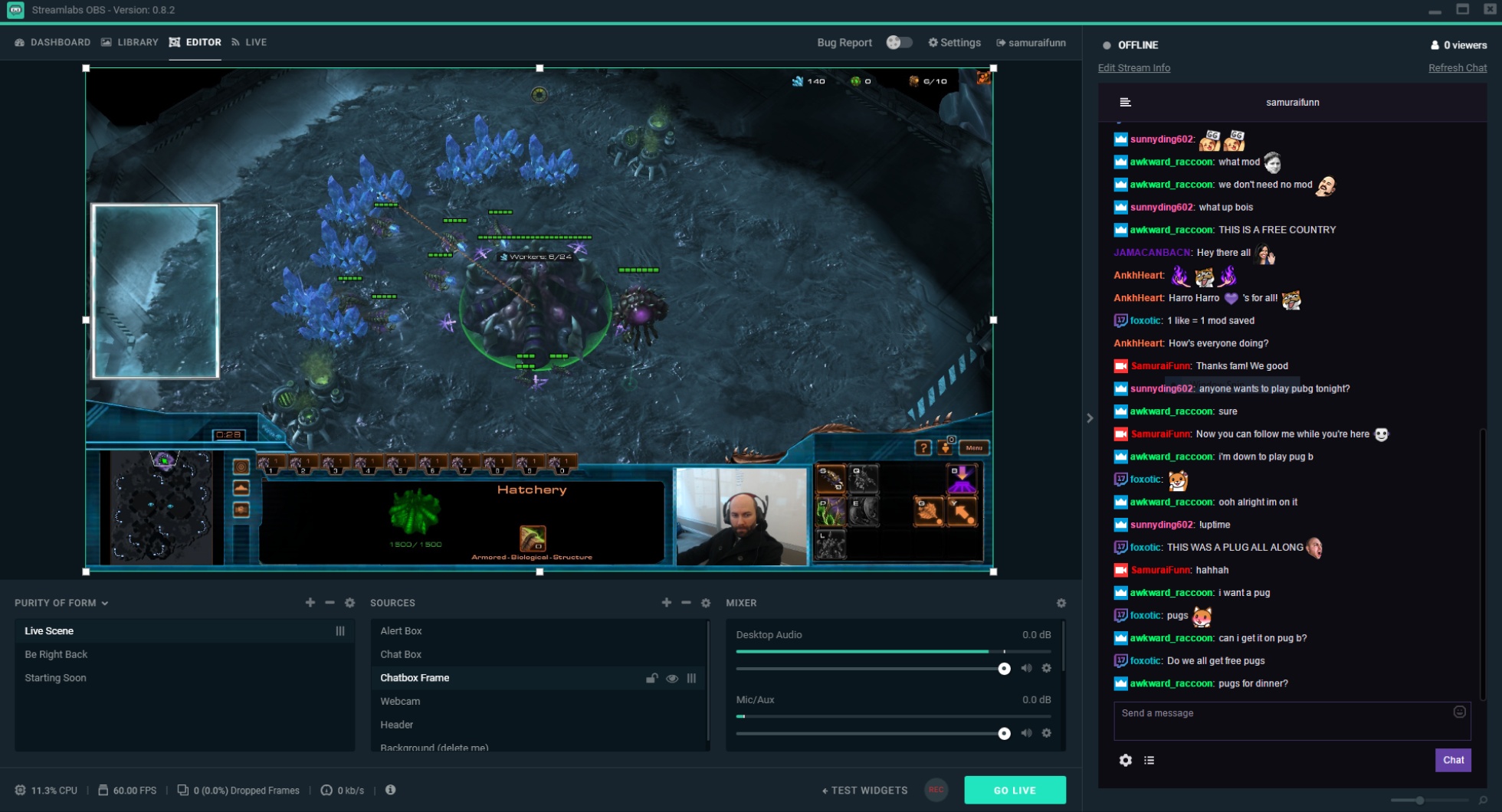1502x812 pixels.
Task: Toggle visibility of the Chatbox Frame source
Action: (673, 678)
